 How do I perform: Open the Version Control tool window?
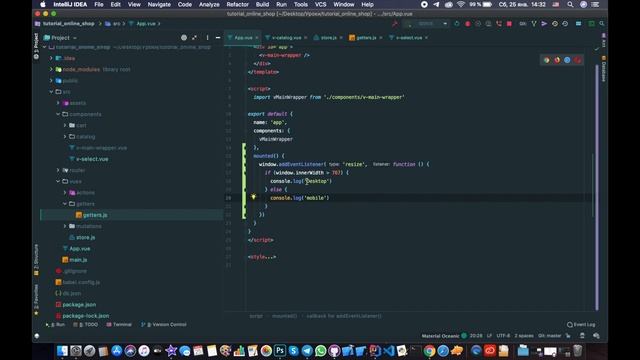tap(164, 324)
